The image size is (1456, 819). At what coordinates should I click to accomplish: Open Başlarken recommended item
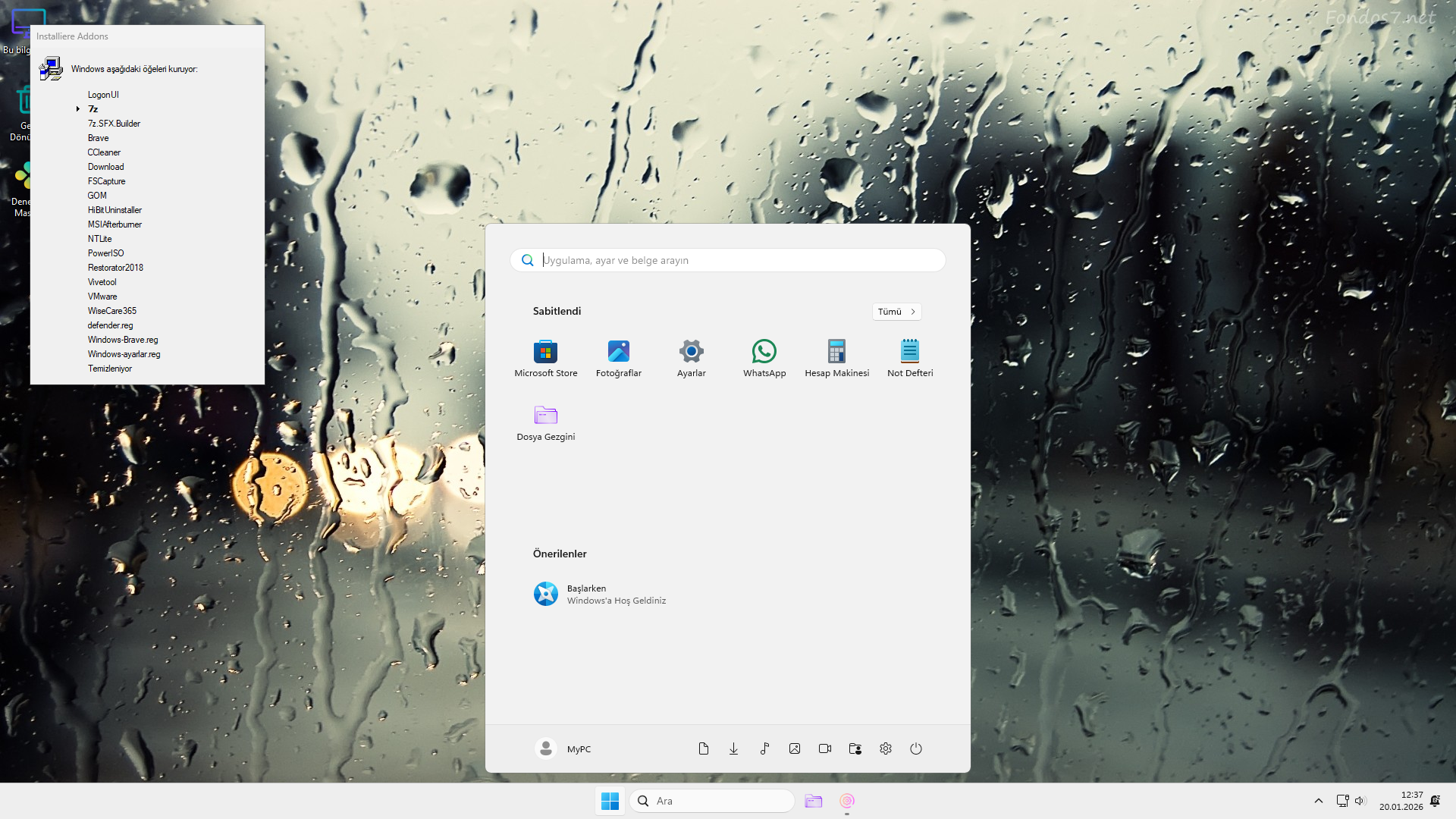600,594
